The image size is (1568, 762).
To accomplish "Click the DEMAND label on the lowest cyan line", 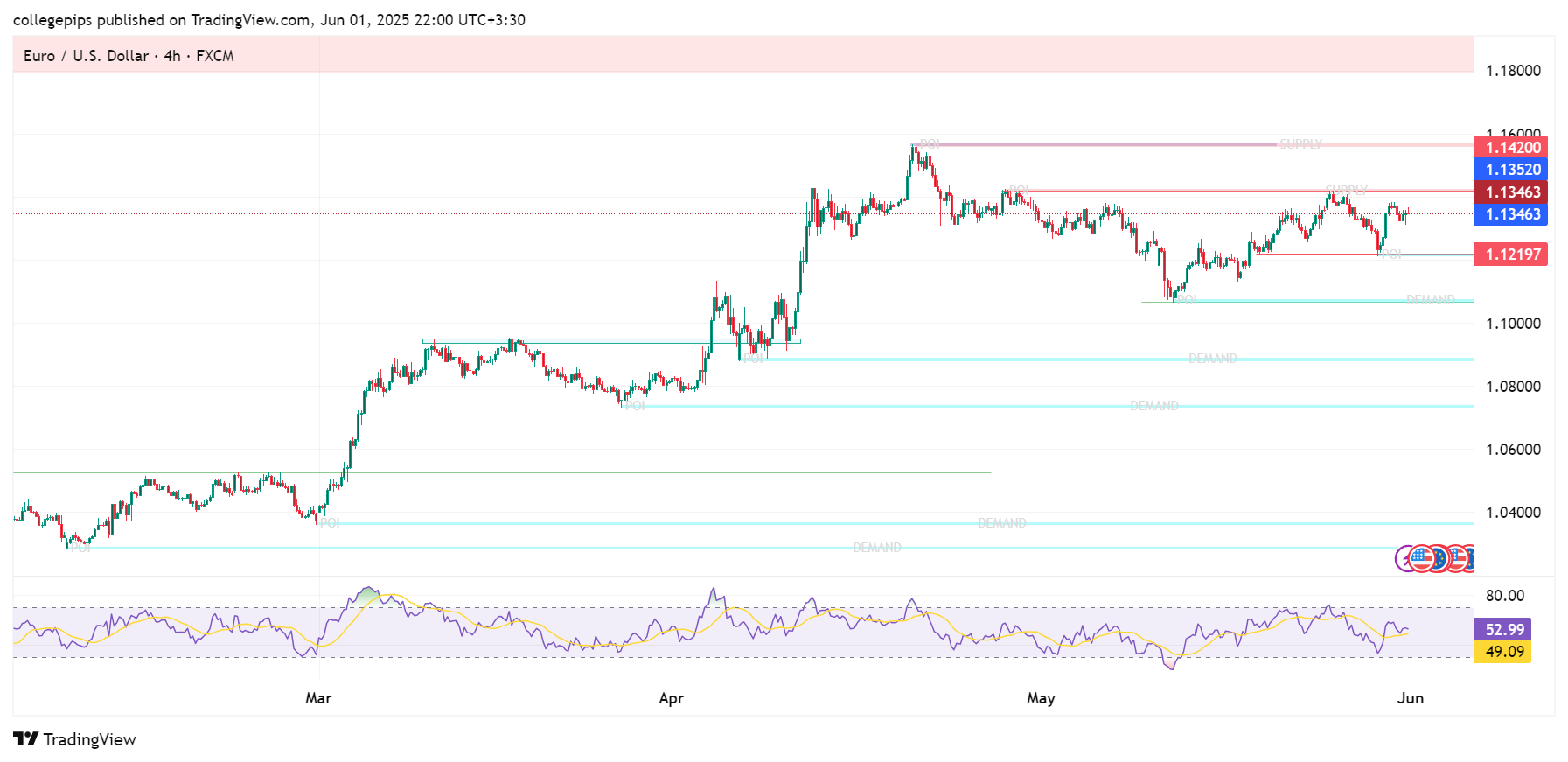I will (x=876, y=548).
